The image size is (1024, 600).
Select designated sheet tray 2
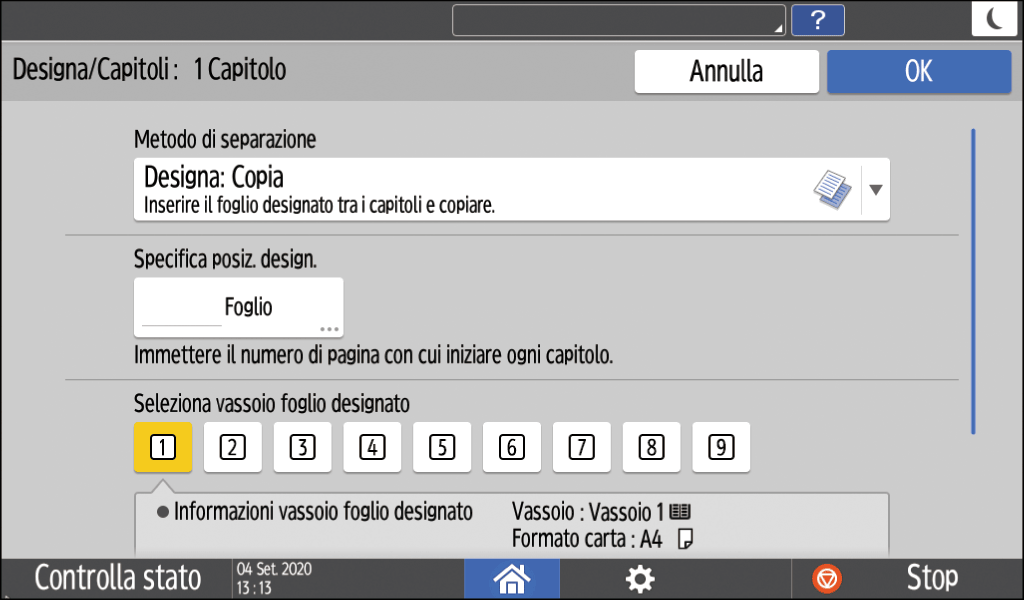click(232, 447)
